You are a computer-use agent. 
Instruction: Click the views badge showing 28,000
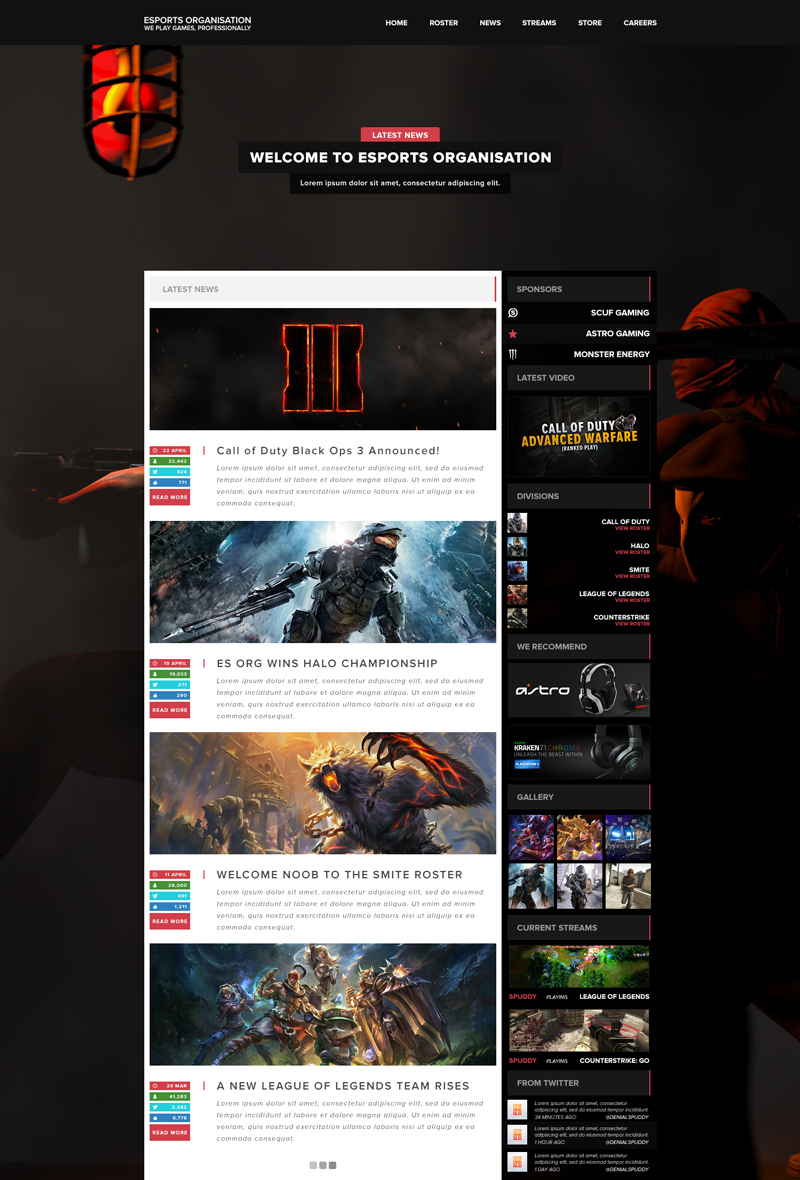point(169,885)
